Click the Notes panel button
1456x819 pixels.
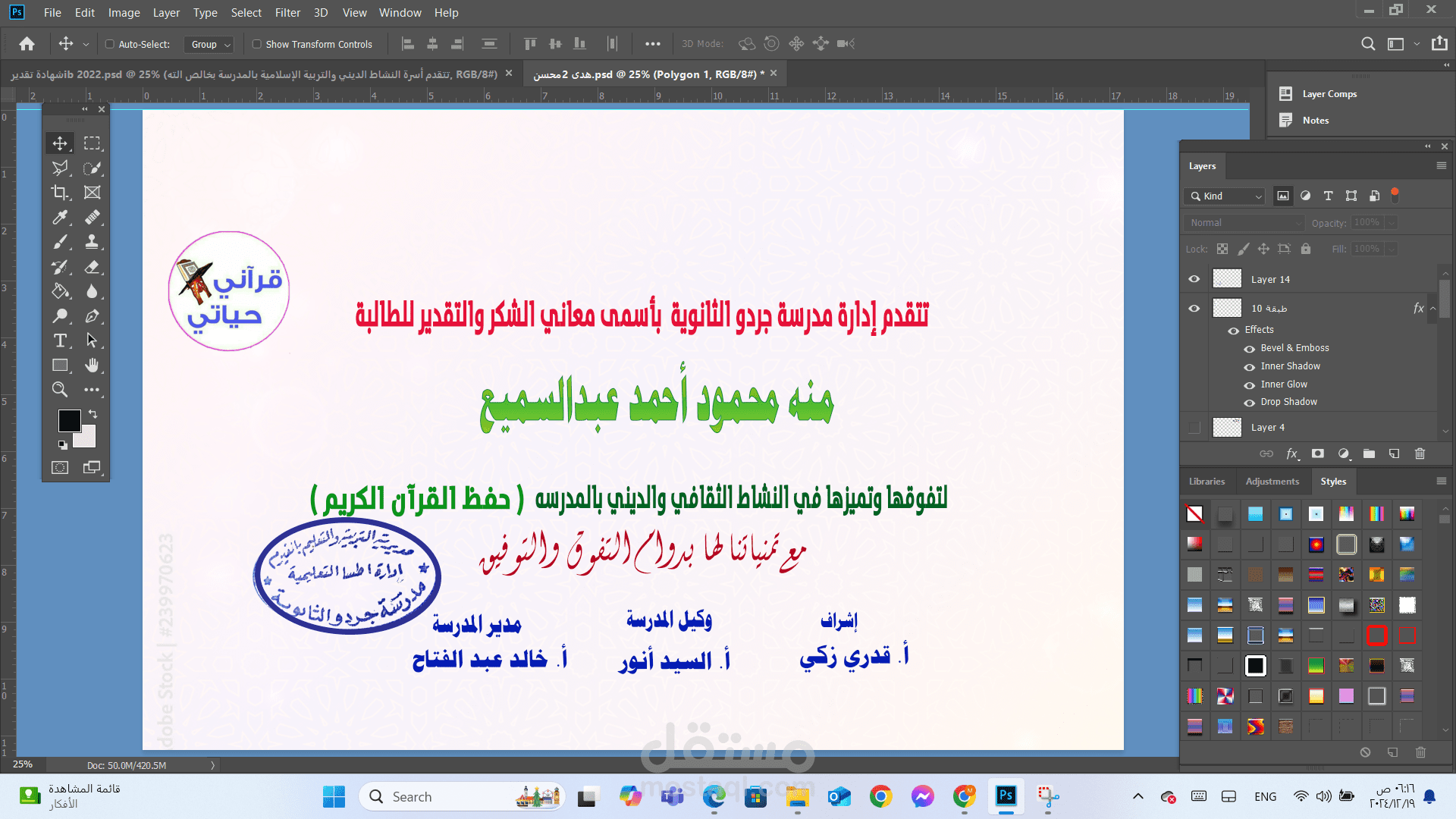coord(1315,121)
